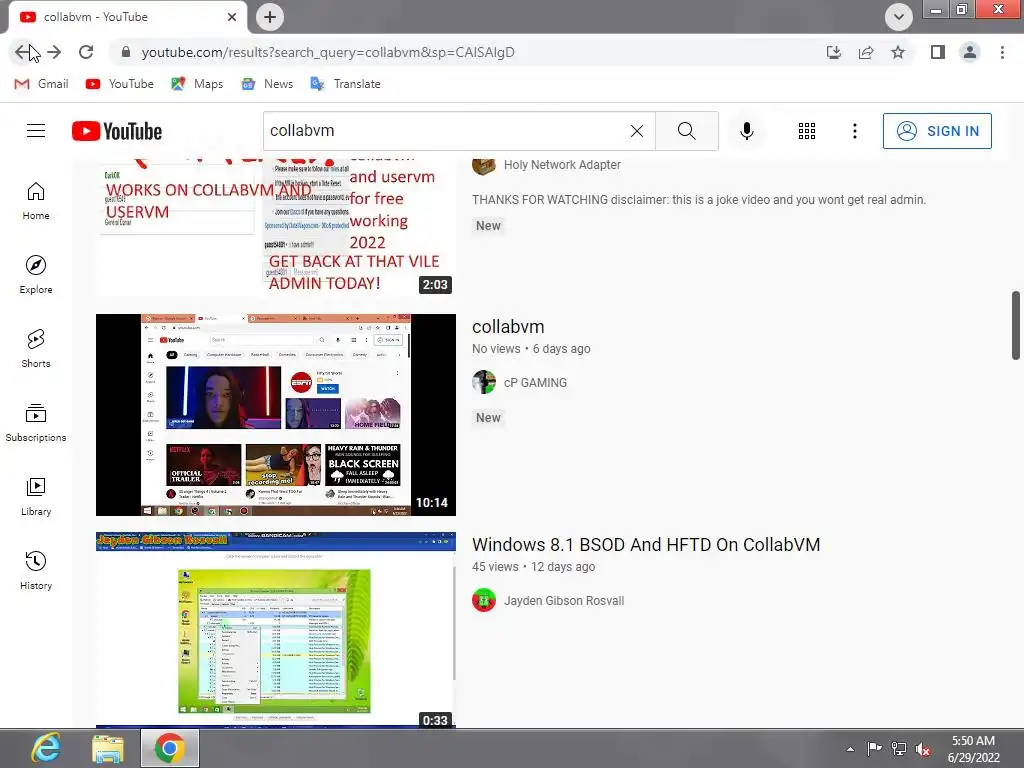Open Windows 8.1 BSOD And HFTD video title
The height and width of the screenshot is (768, 1024).
646,545
